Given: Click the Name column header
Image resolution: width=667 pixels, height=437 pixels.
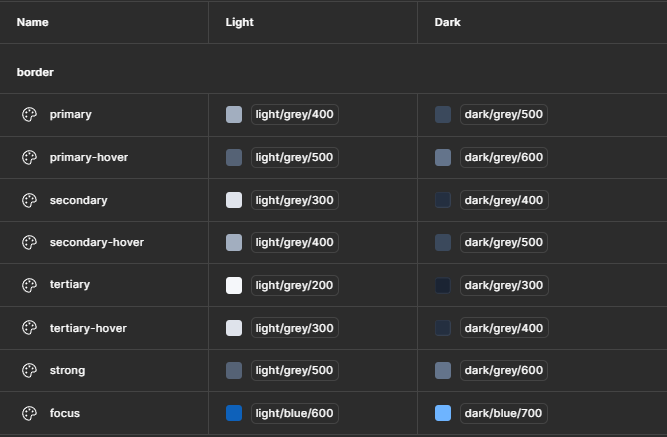Looking at the screenshot, I should click(33, 22).
